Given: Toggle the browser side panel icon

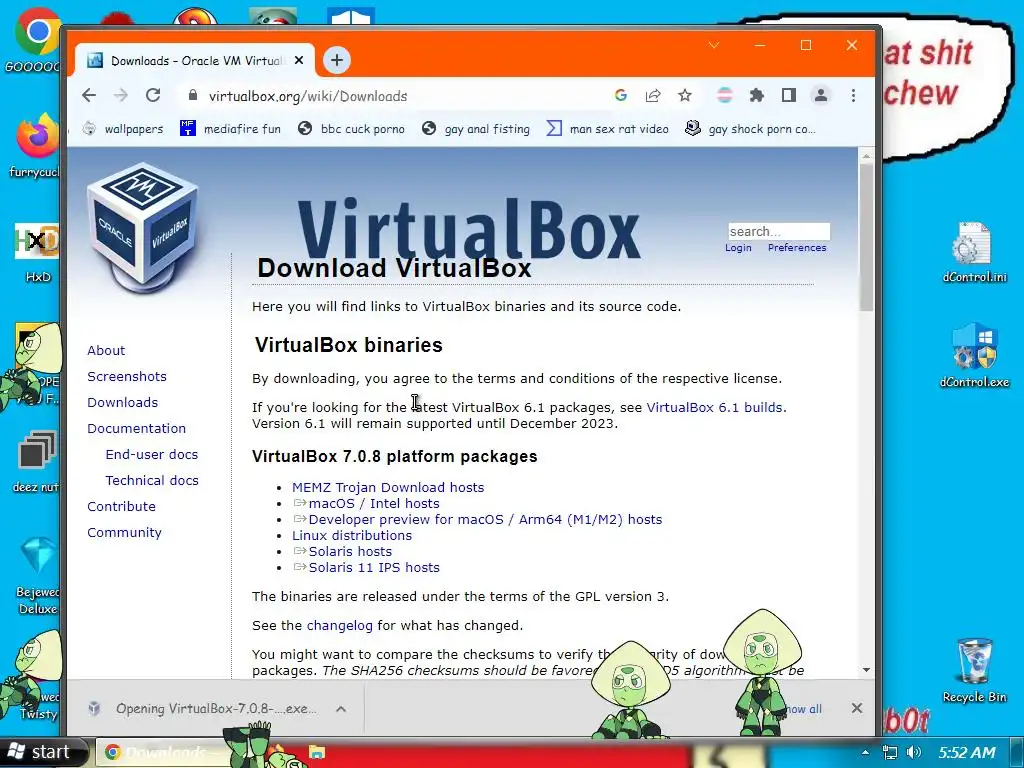Looking at the screenshot, I should coord(789,95).
